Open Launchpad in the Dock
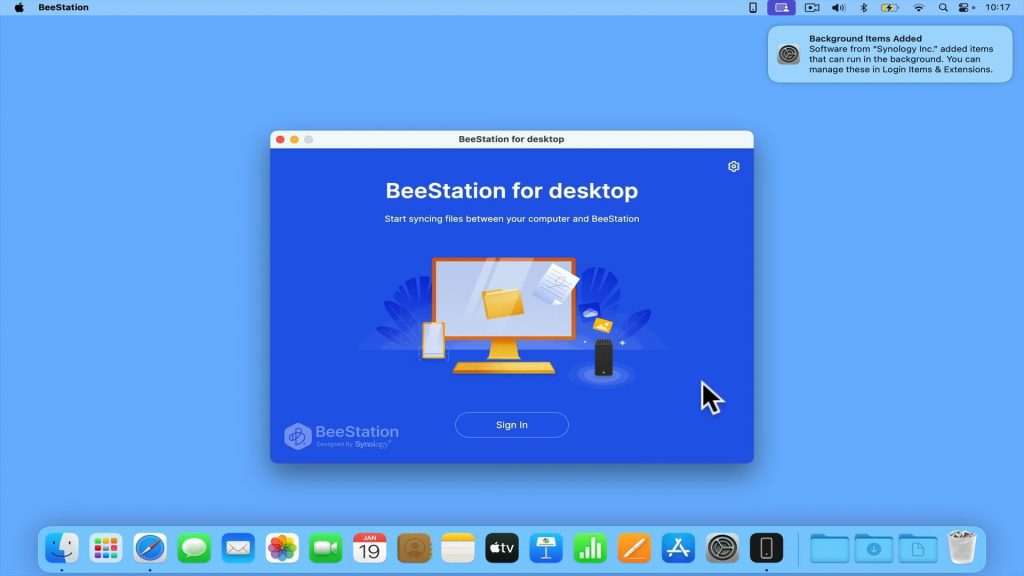Screen dimensions: 1024x576 click(106, 547)
